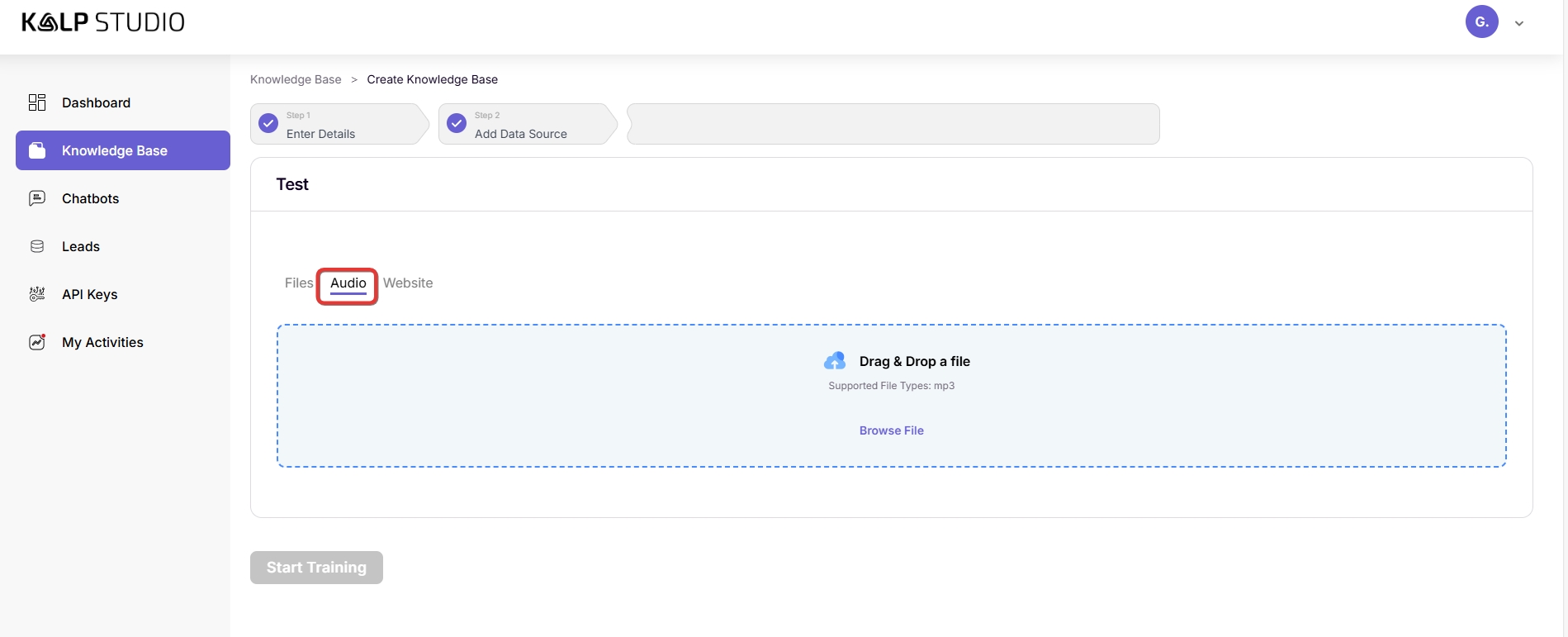The width and height of the screenshot is (1568, 637).
Task: Open the Enter Details step
Action: 320,134
